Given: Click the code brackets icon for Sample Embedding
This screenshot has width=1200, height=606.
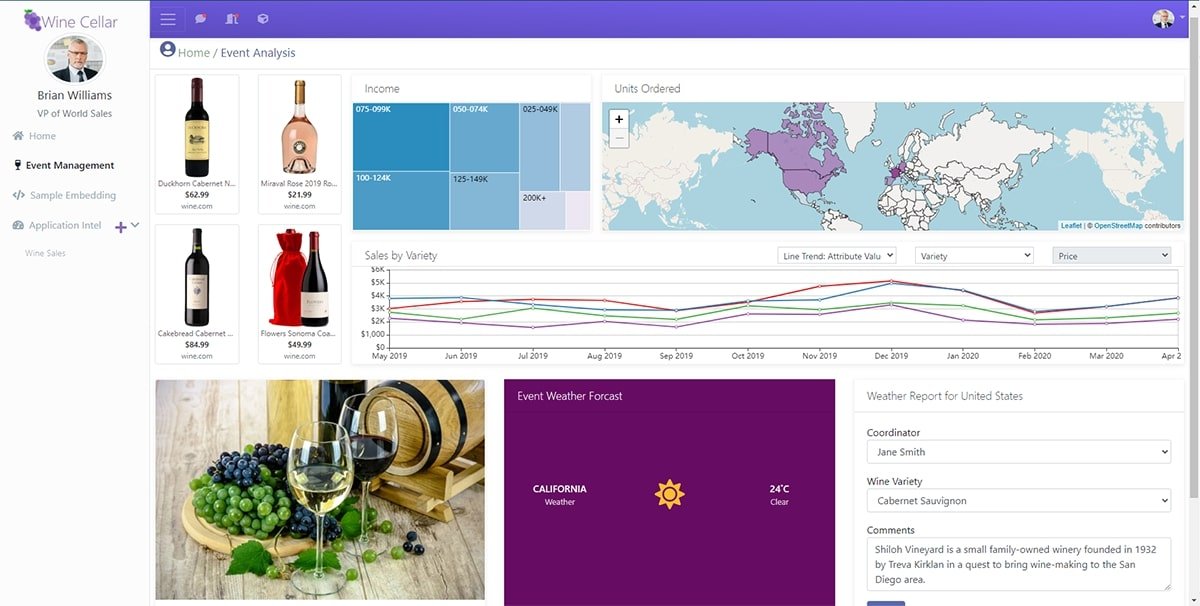Looking at the screenshot, I should pyautogui.click(x=19, y=196).
